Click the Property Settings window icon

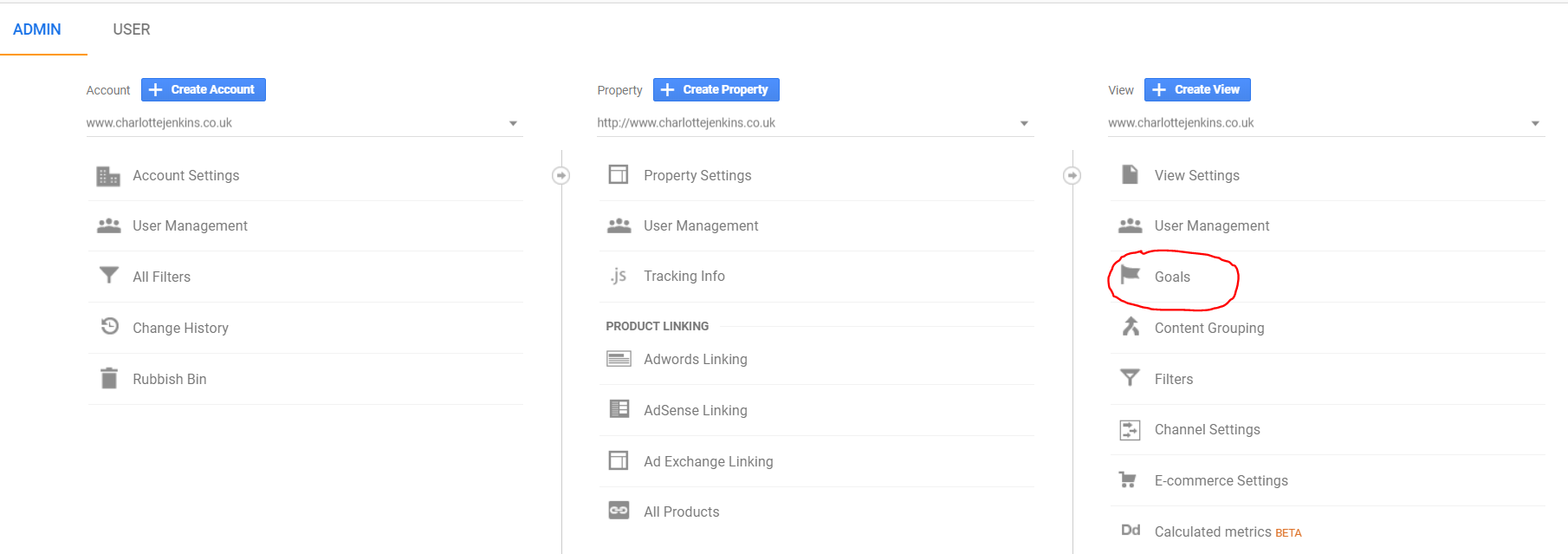click(x=619, y=175)
